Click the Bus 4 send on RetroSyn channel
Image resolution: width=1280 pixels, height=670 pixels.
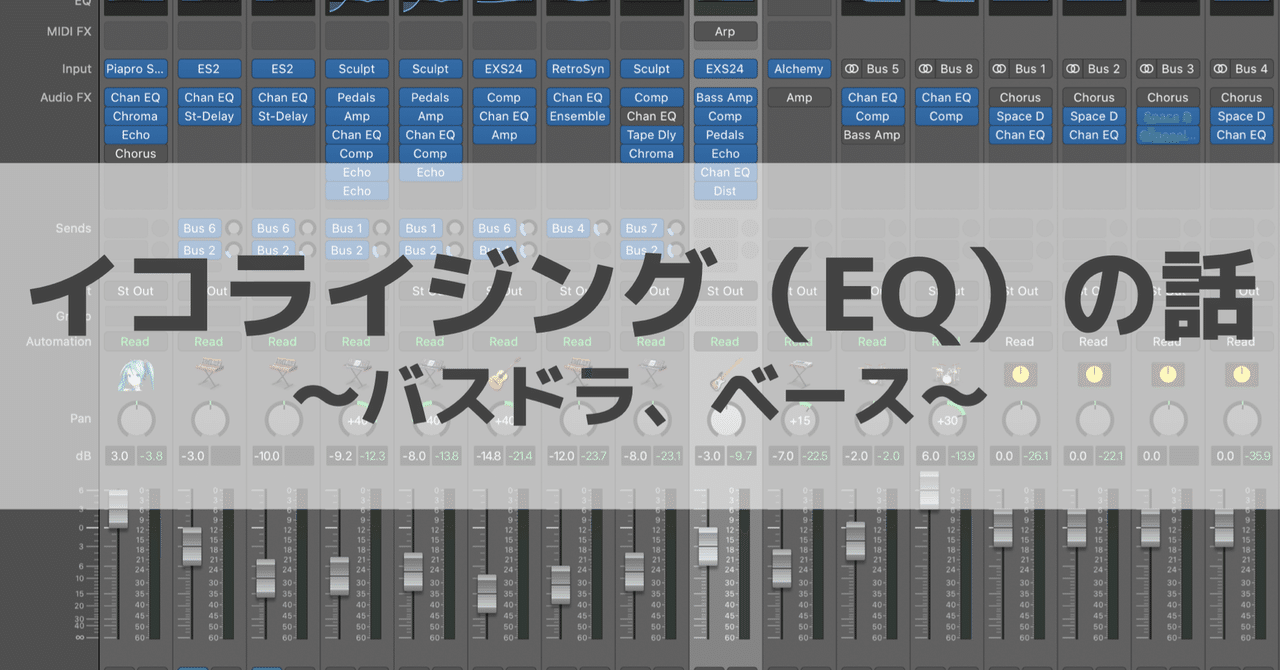click(567, 228)
